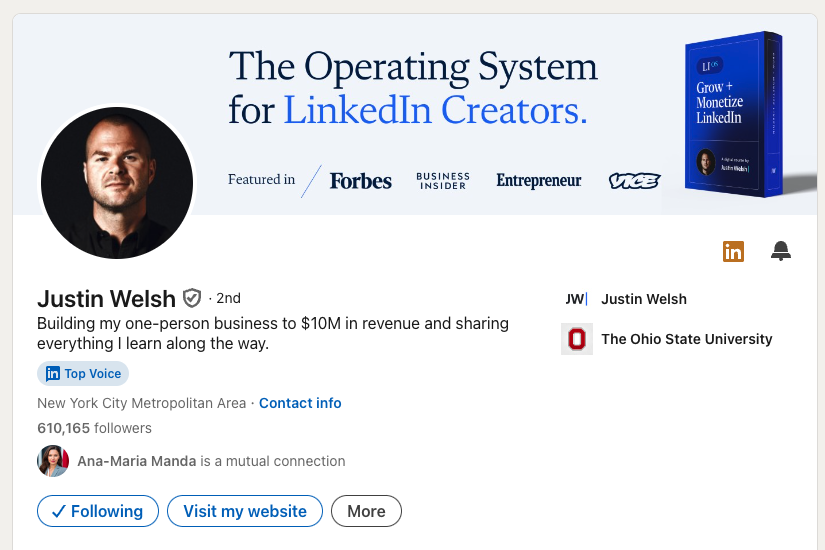
Task: Open Justin Welsh's profile photo
Action: coord(116,182)
